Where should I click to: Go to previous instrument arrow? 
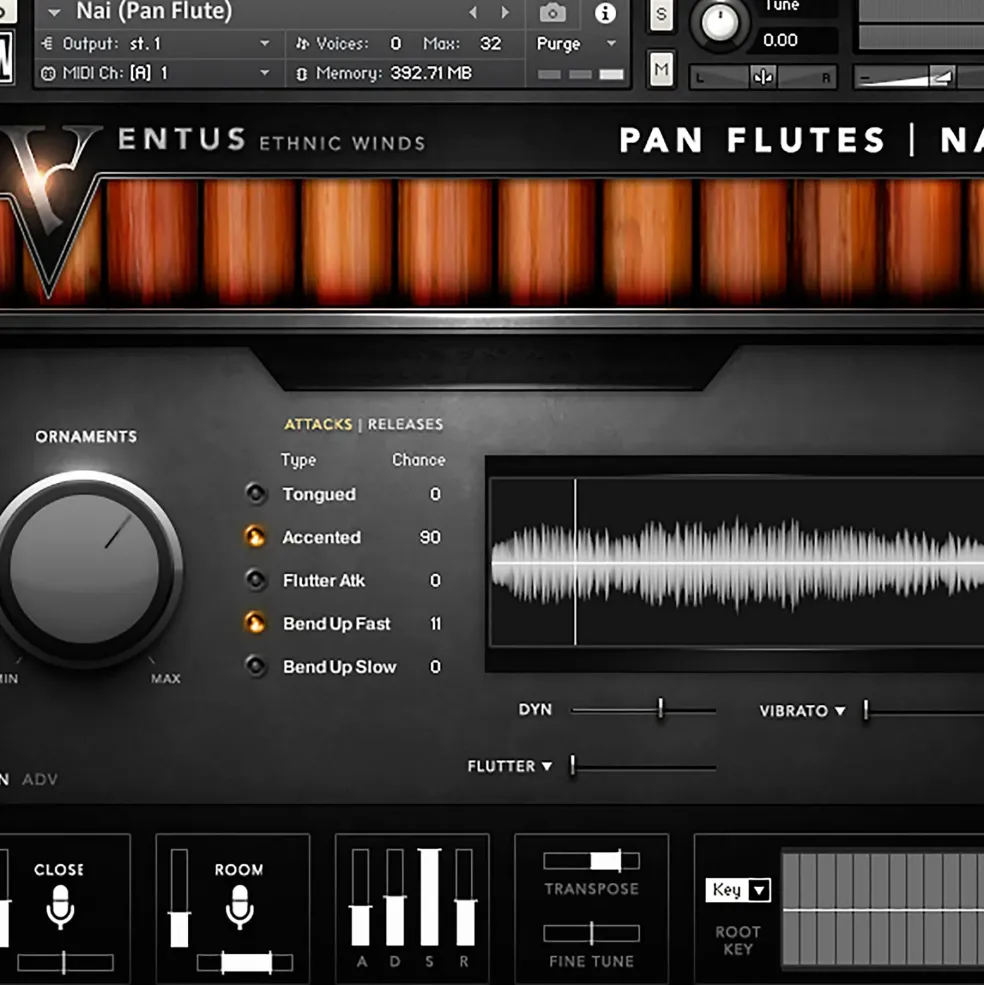[x=473, y=12]
